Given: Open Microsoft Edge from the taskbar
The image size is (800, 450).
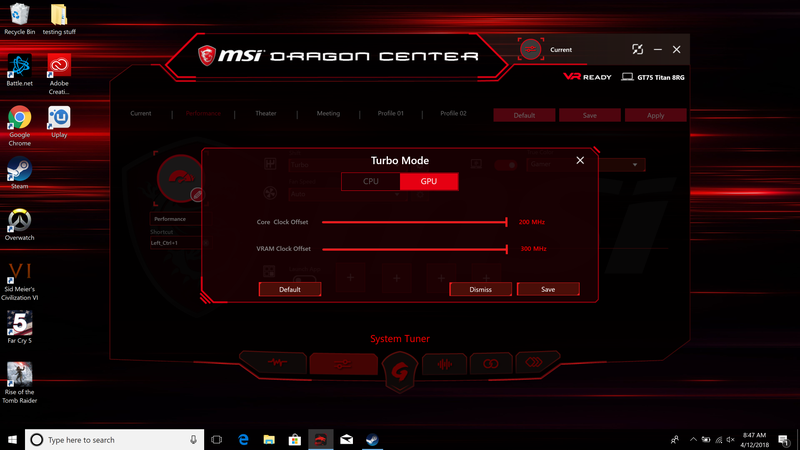Looking at the screenshot, I should pos(243,440).
